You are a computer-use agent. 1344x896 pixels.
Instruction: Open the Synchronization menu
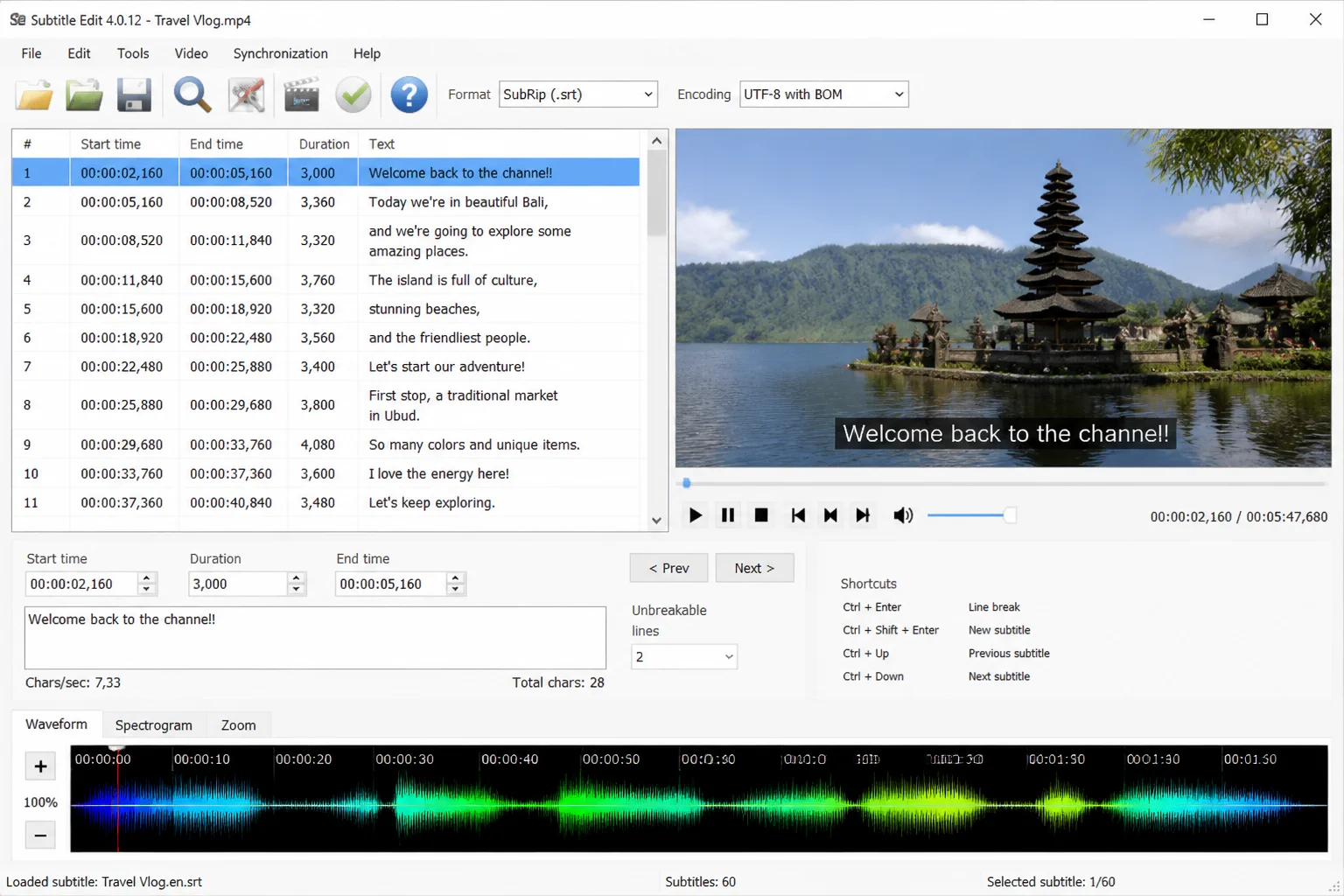[280, 53]
